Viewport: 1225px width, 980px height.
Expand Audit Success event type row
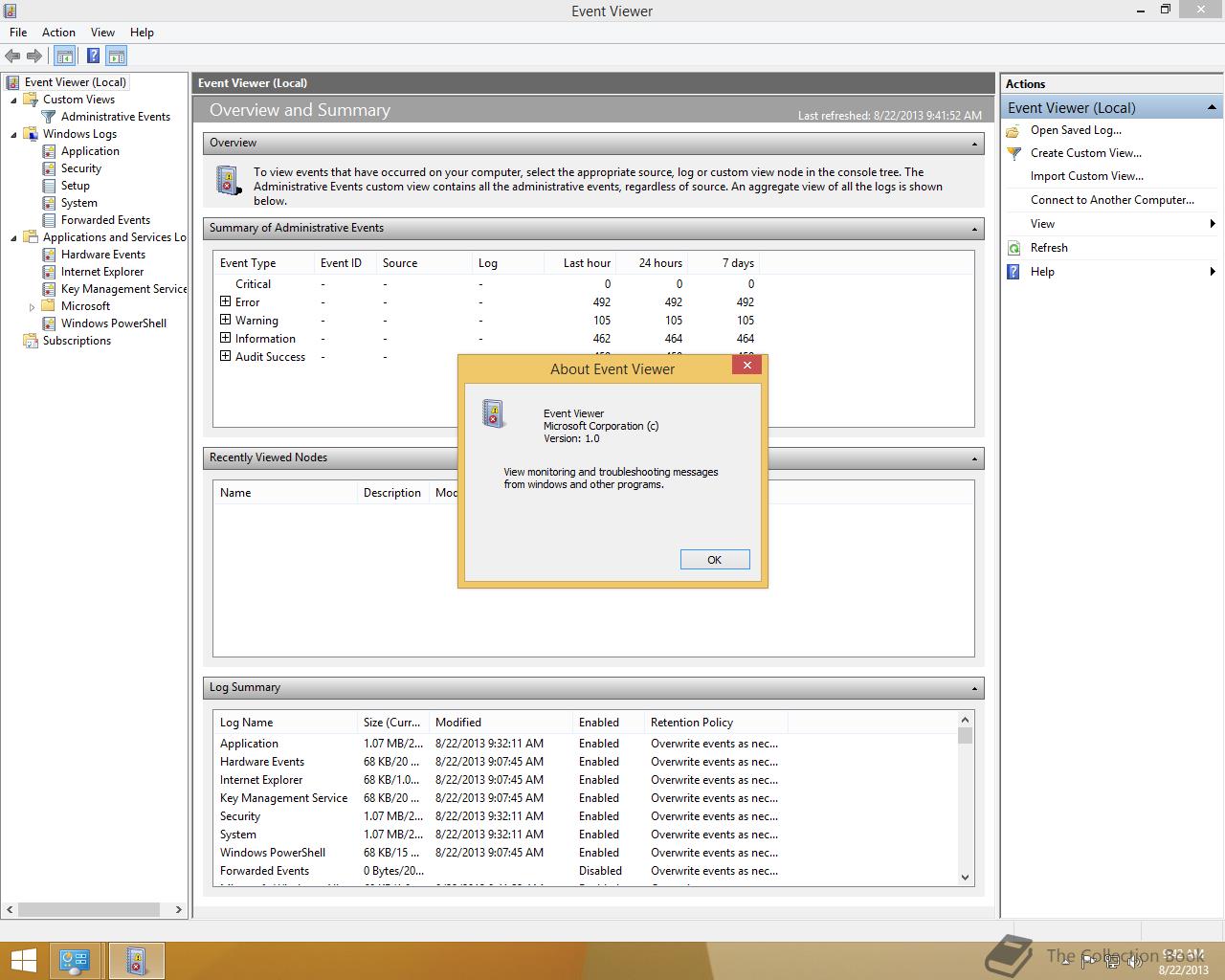click(225, 356)
